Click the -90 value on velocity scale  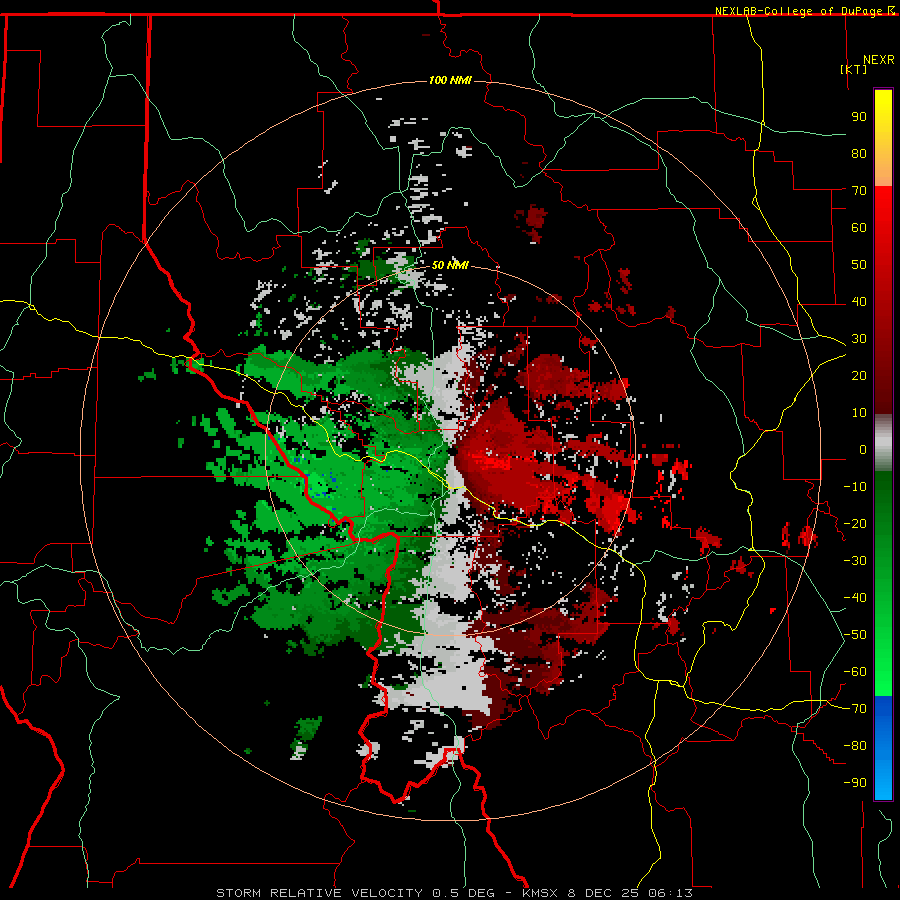(x=855, y=783)
